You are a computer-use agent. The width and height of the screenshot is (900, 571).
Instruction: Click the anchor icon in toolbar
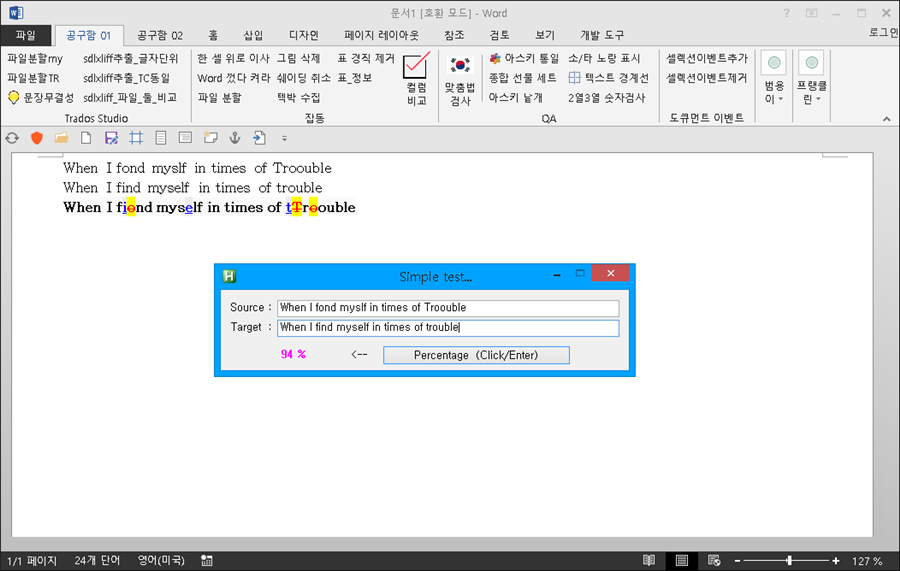235,138
